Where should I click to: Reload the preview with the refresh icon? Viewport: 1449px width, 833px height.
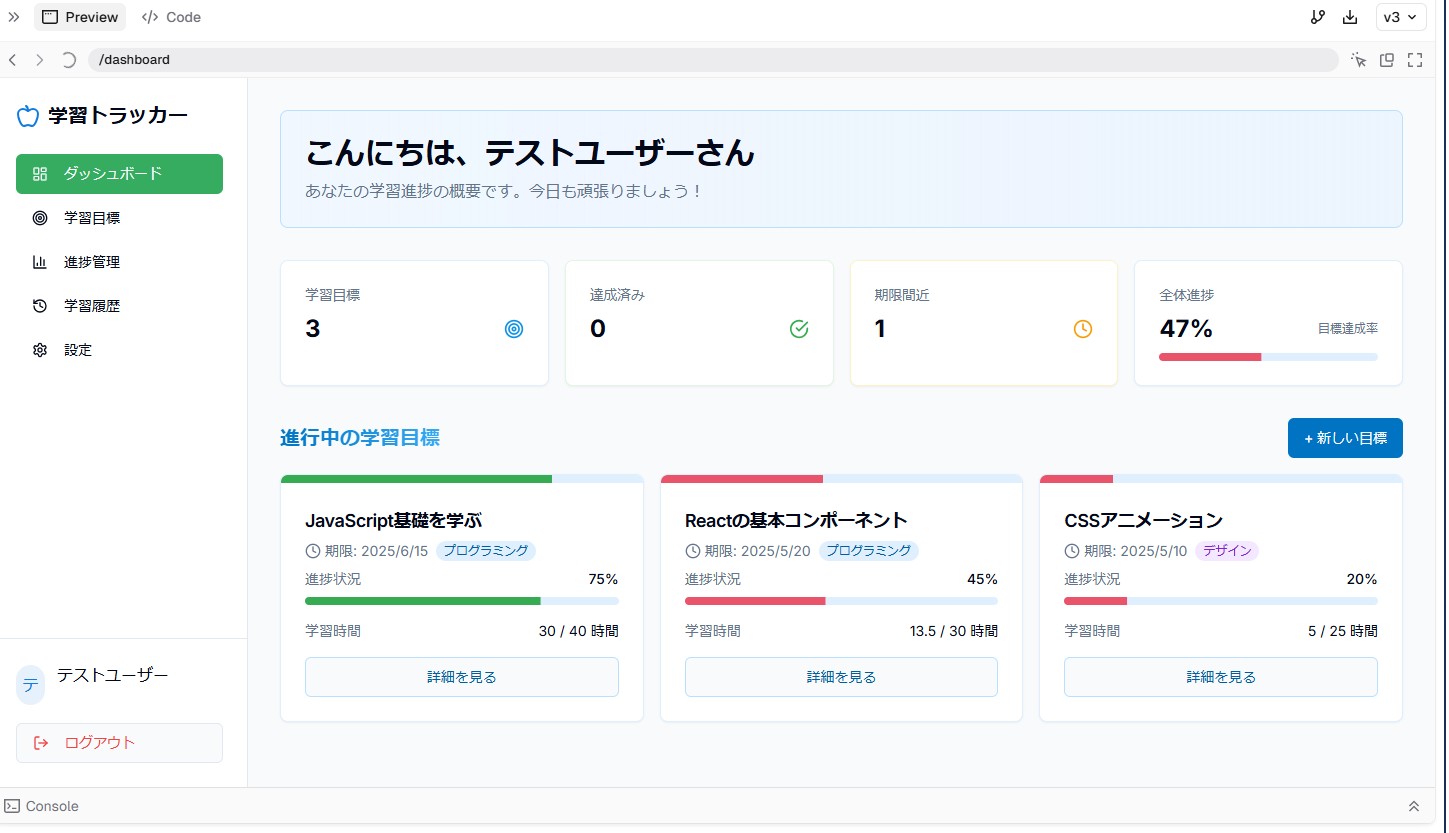point(68,60)
